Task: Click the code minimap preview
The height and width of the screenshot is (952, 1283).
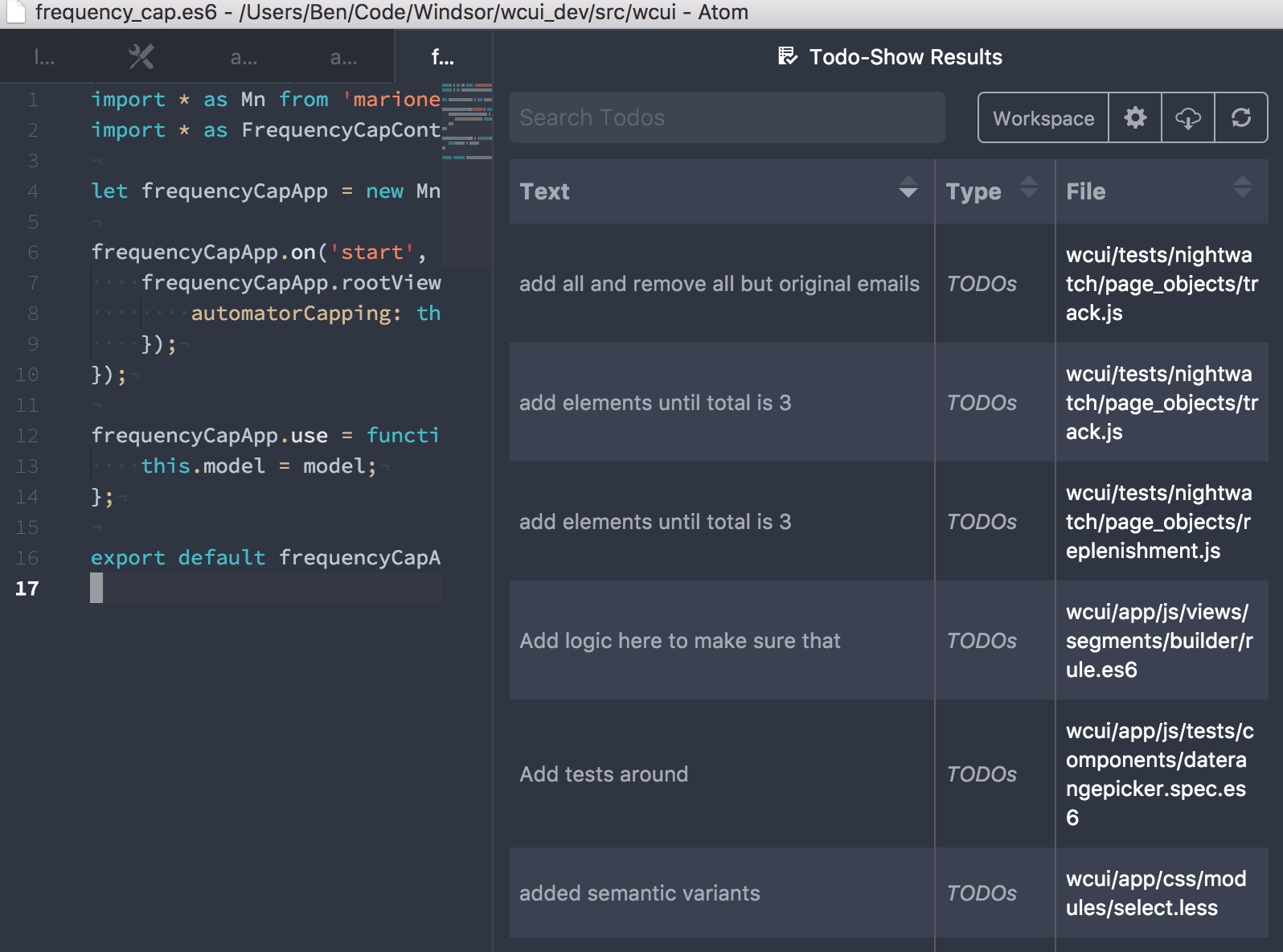Action: pyautogui.click(x=467, y=121)
